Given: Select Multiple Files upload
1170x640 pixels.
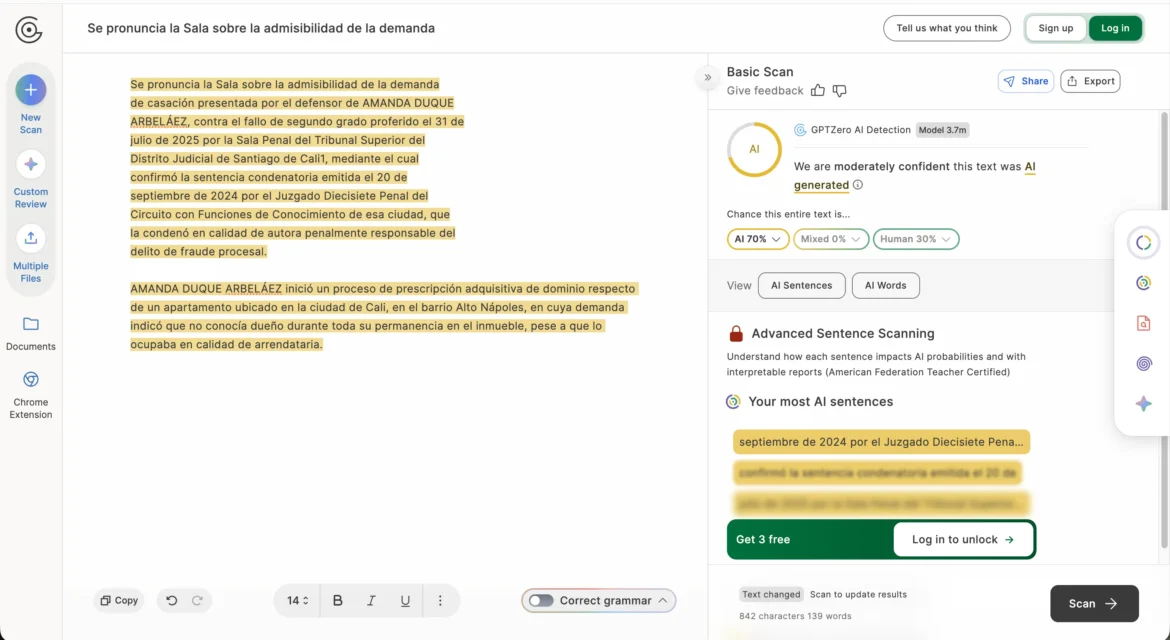Looking at the screenshot, I should [x=30, y=253].
